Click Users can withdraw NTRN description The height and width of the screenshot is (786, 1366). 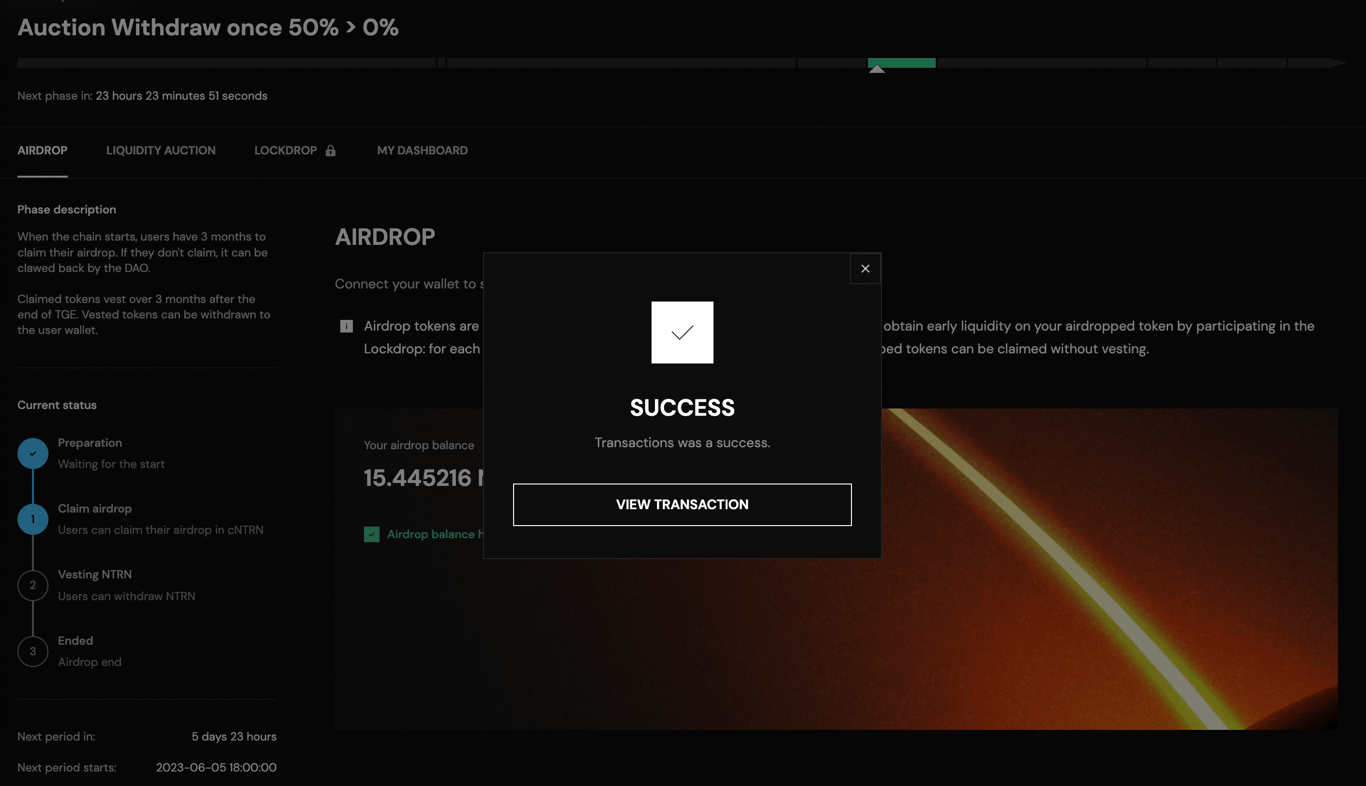point(127,596)
